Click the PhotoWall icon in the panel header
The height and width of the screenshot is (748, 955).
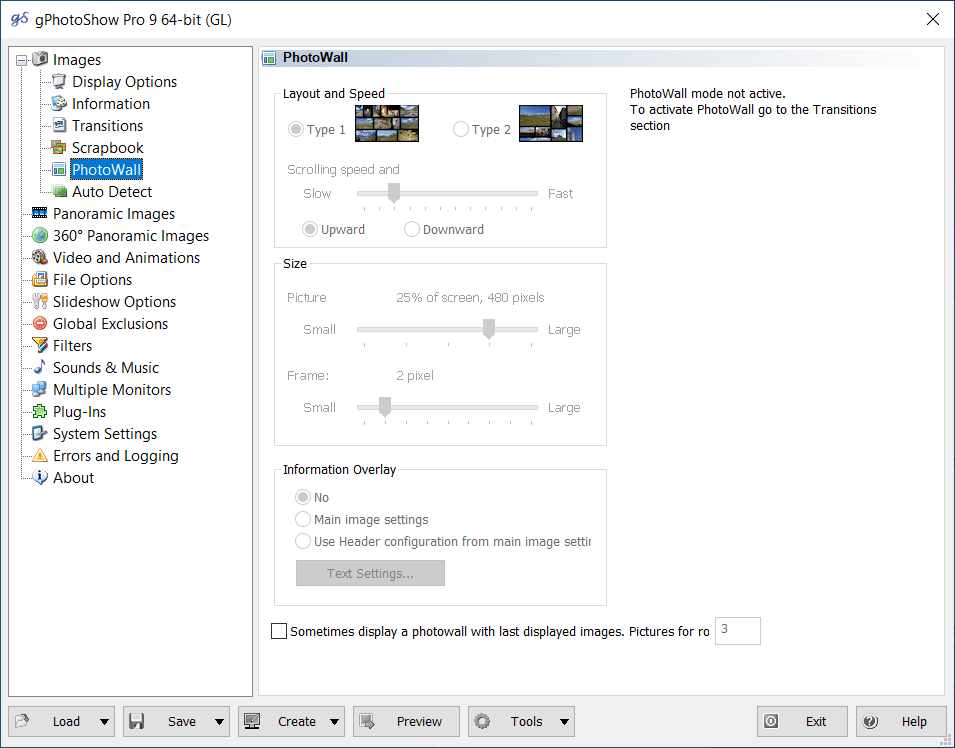point(269,58)
